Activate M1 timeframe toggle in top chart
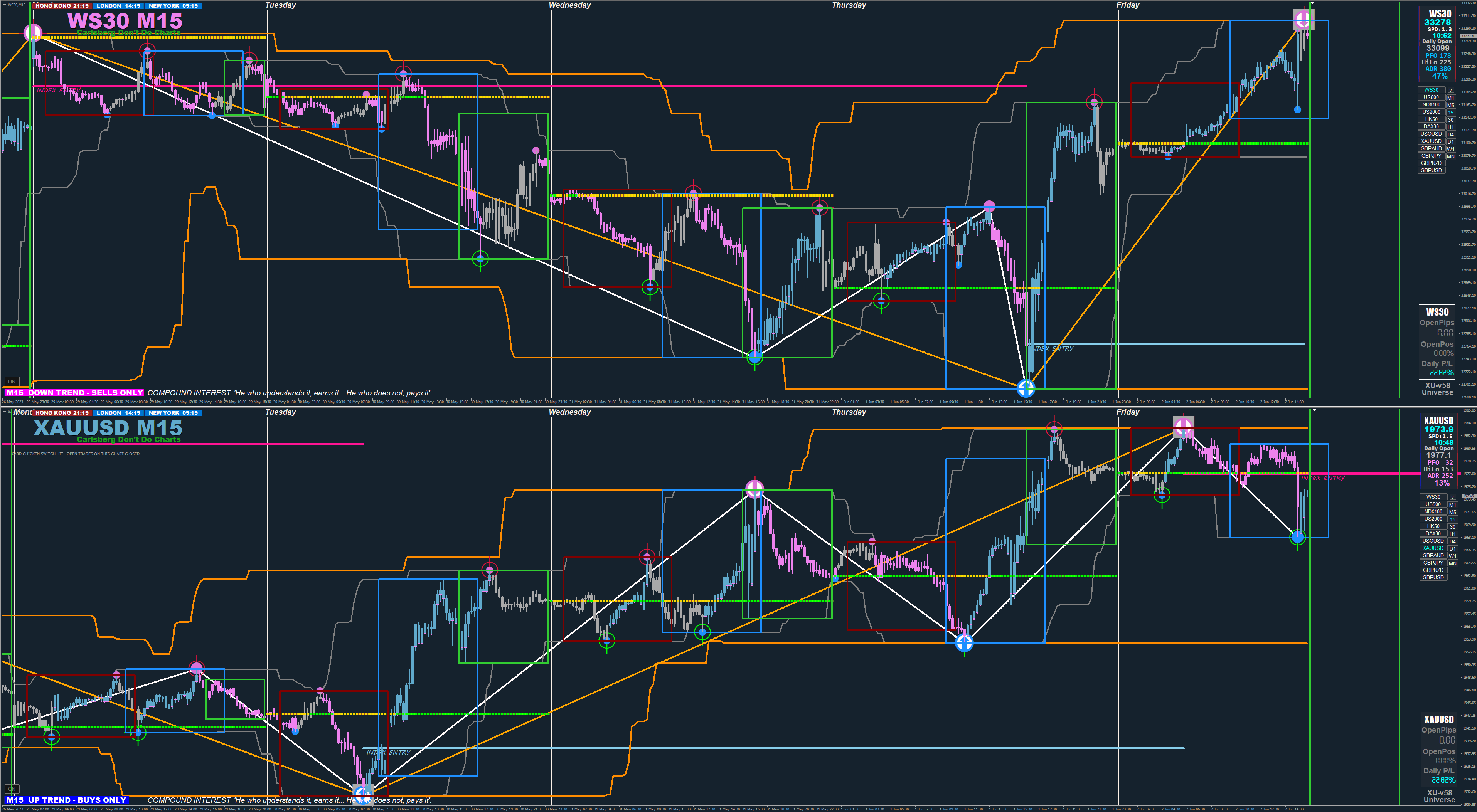Screen dimensions: 1477x812 click(1451, 98)
